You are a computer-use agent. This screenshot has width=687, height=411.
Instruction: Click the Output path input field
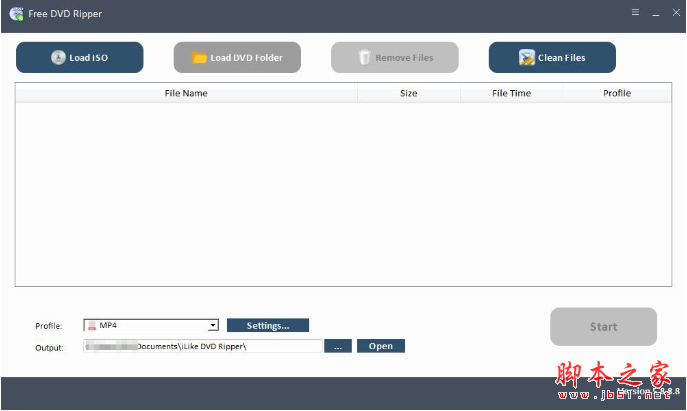(x=203, y=346)
